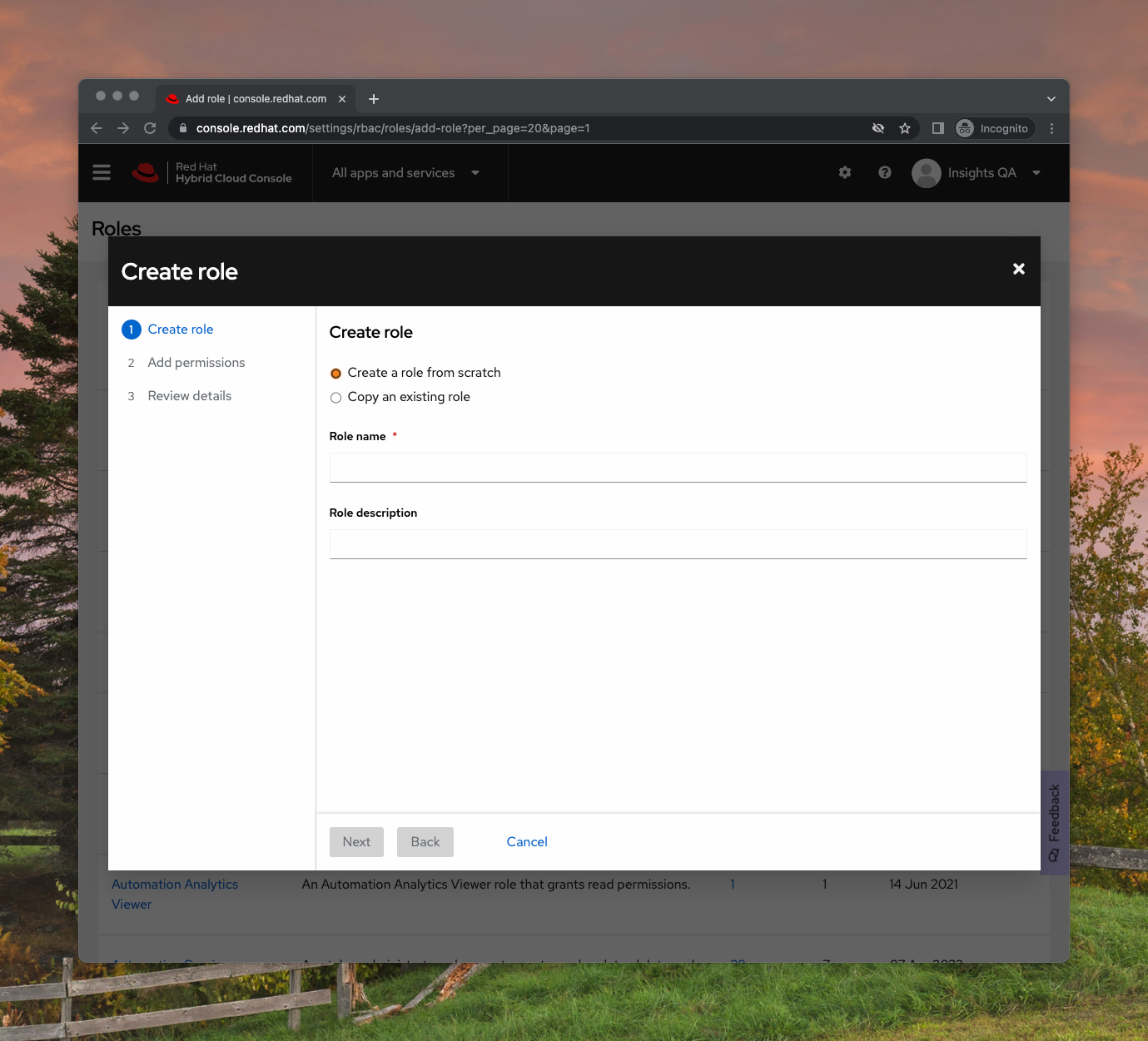Click the browser address bar URL

click(393, 128)
